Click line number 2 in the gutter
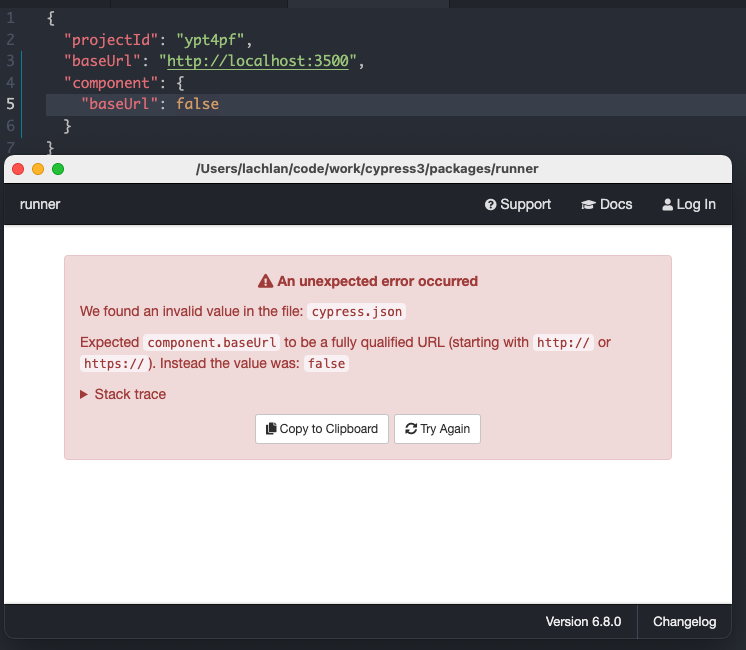Image resolution: width=746 pixels, height=650 pixels. click(x=10, y=39)
